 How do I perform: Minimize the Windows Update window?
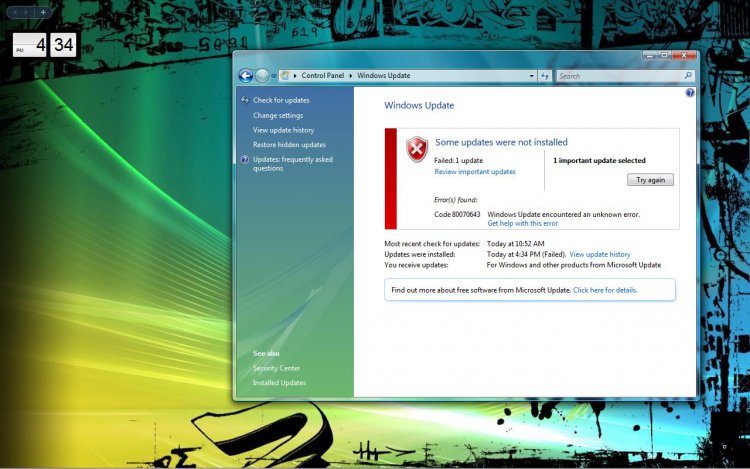click(x=650, y=55)
